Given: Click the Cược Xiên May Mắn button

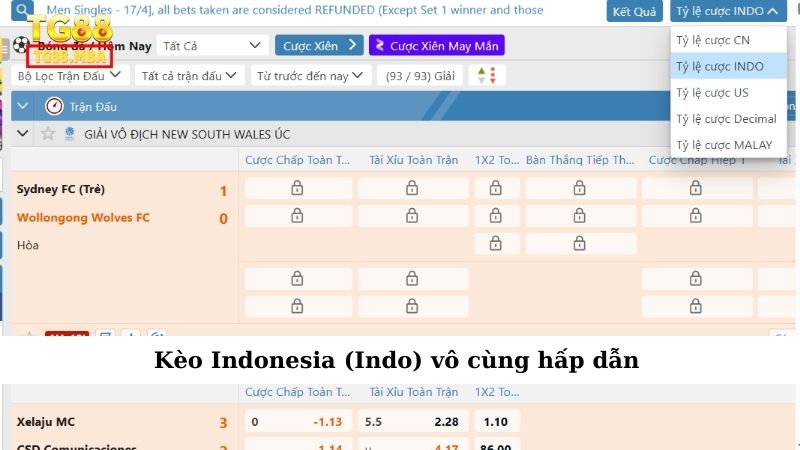Looking at the screenshot, I should [x=437, y=45].
